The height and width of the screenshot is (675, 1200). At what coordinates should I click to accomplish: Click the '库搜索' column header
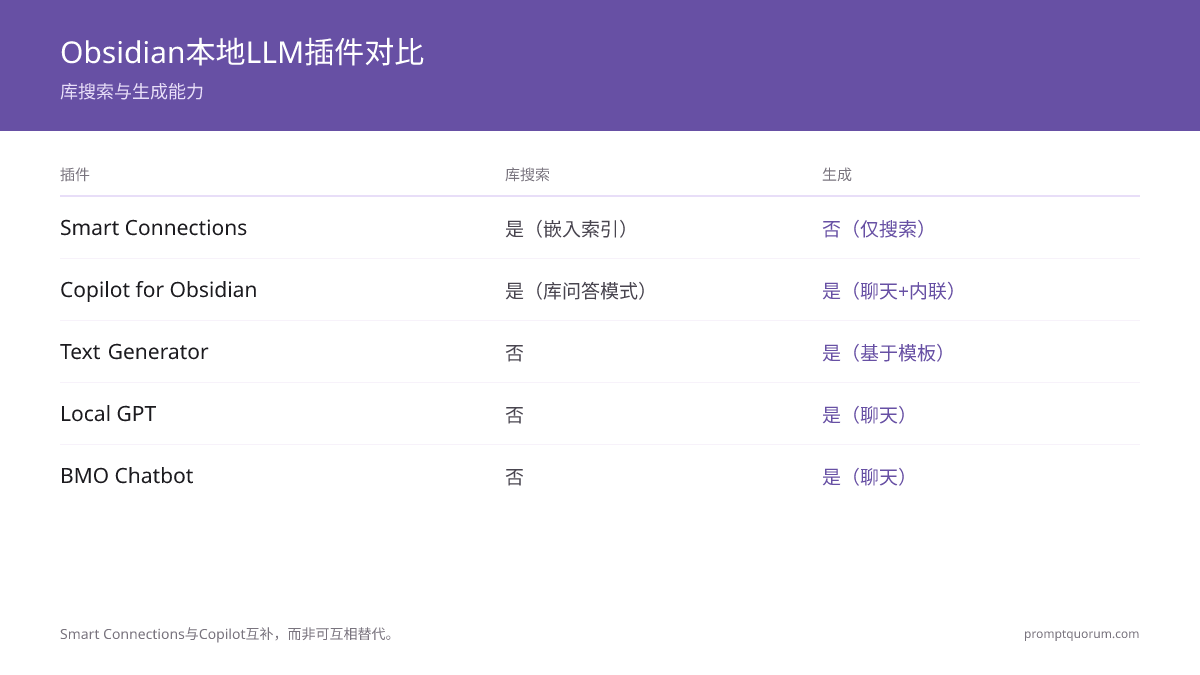pyautogui.click(x=527, y=174)
